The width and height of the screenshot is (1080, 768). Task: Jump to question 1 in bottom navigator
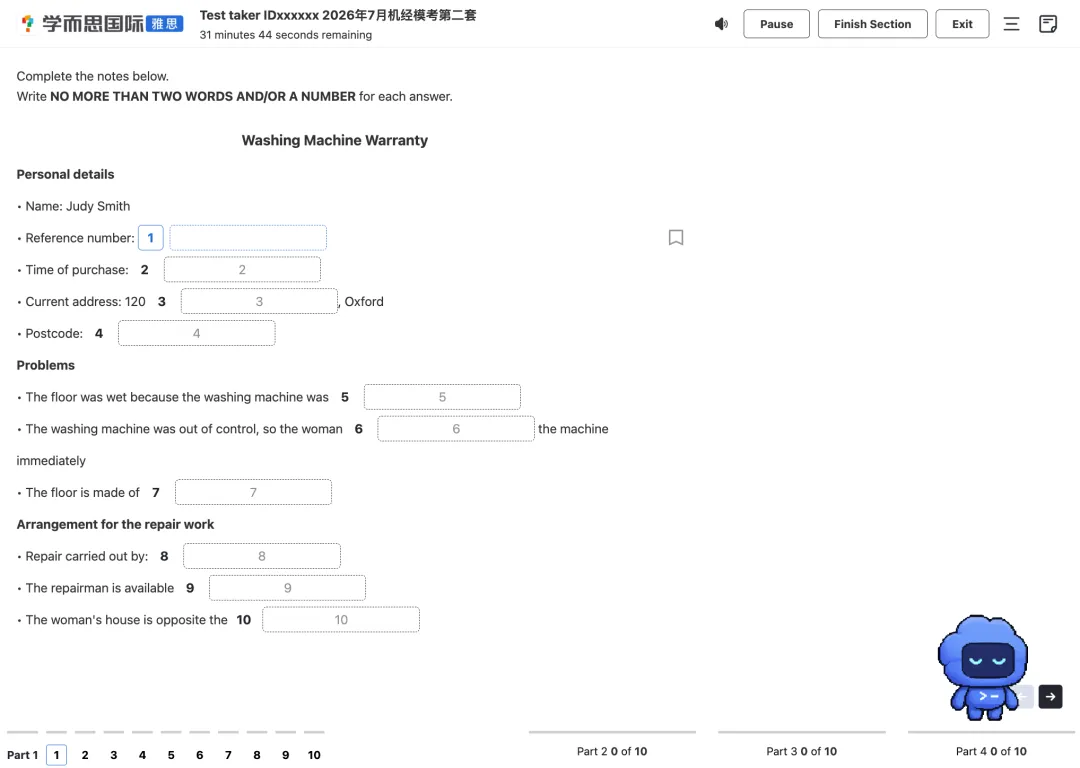(56, 755)
